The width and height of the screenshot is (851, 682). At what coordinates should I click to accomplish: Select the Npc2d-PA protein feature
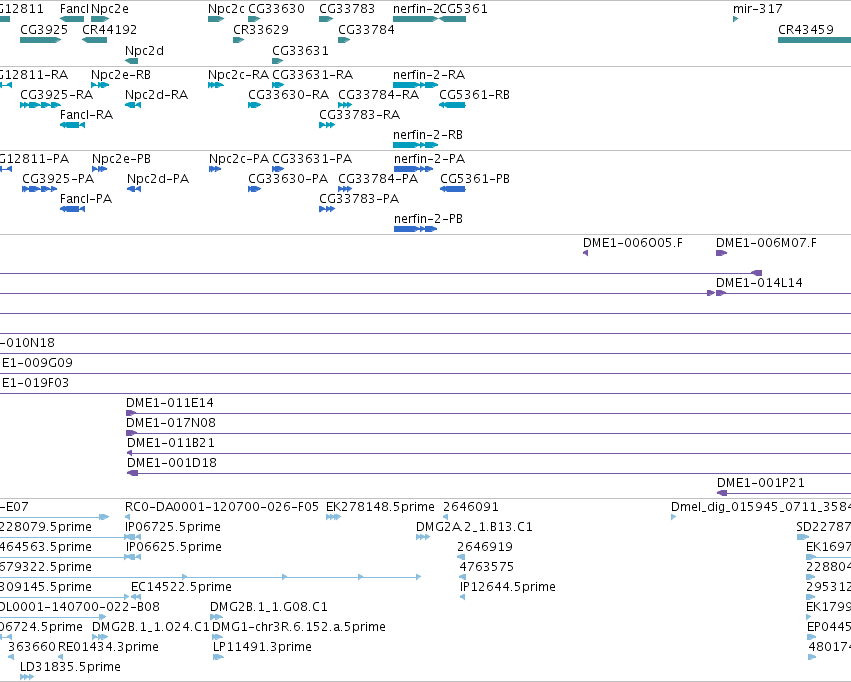coord(134,189)
